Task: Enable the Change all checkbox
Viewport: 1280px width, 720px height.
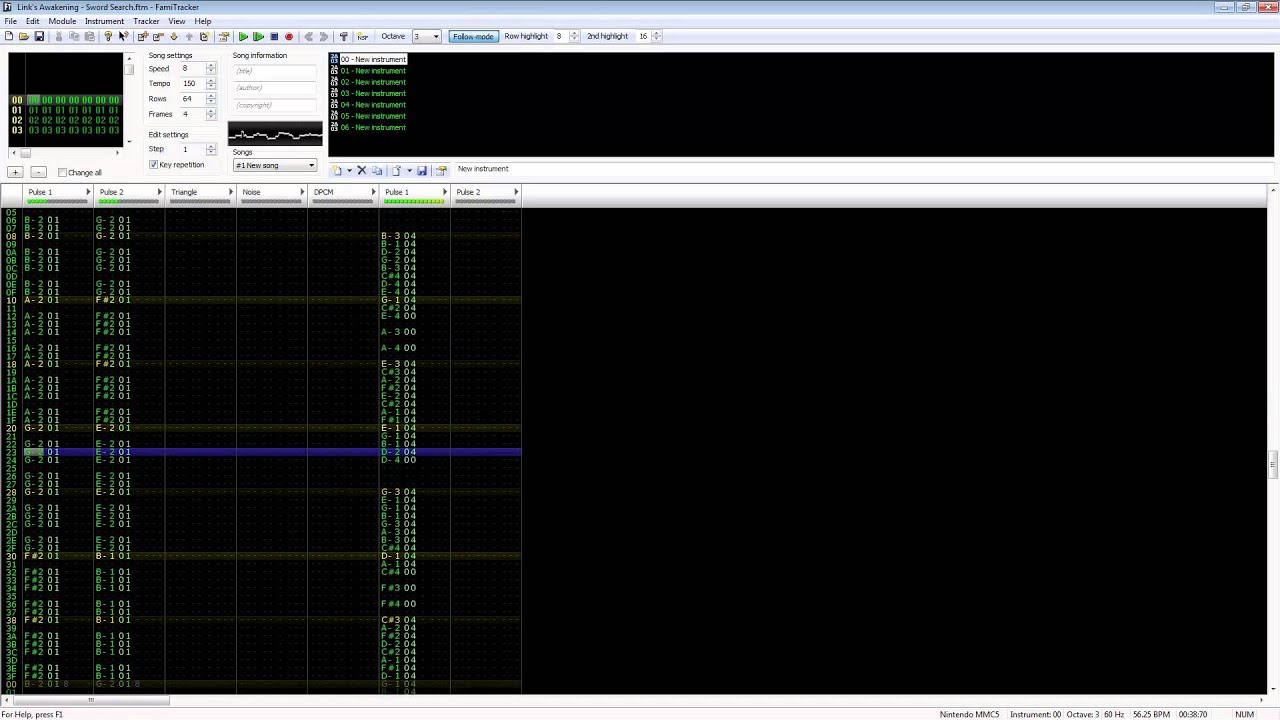Action: tap(63, 173)
